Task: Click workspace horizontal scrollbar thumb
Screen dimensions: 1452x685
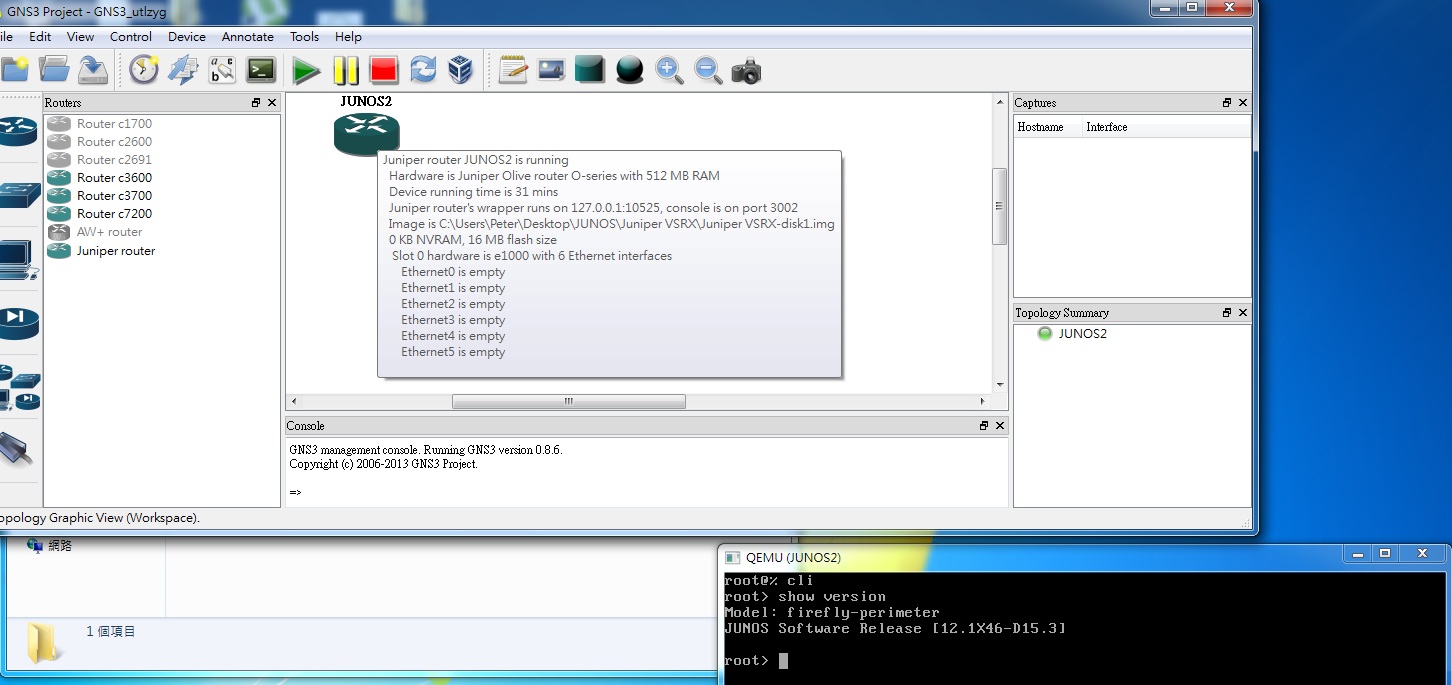Action: point(569,401)
